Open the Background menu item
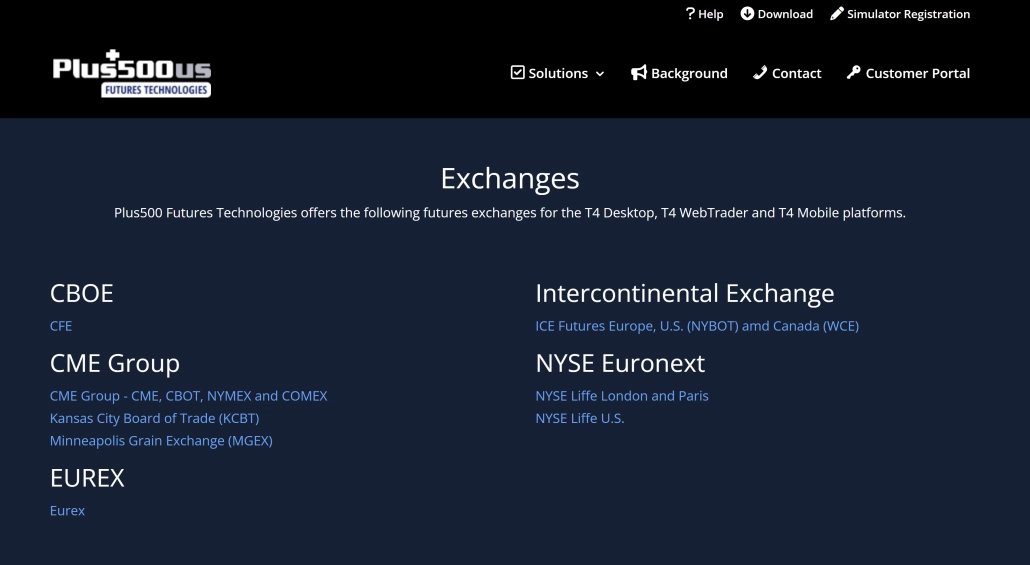This screenshot has width=1030, height=565. click(x=689, y=73)
